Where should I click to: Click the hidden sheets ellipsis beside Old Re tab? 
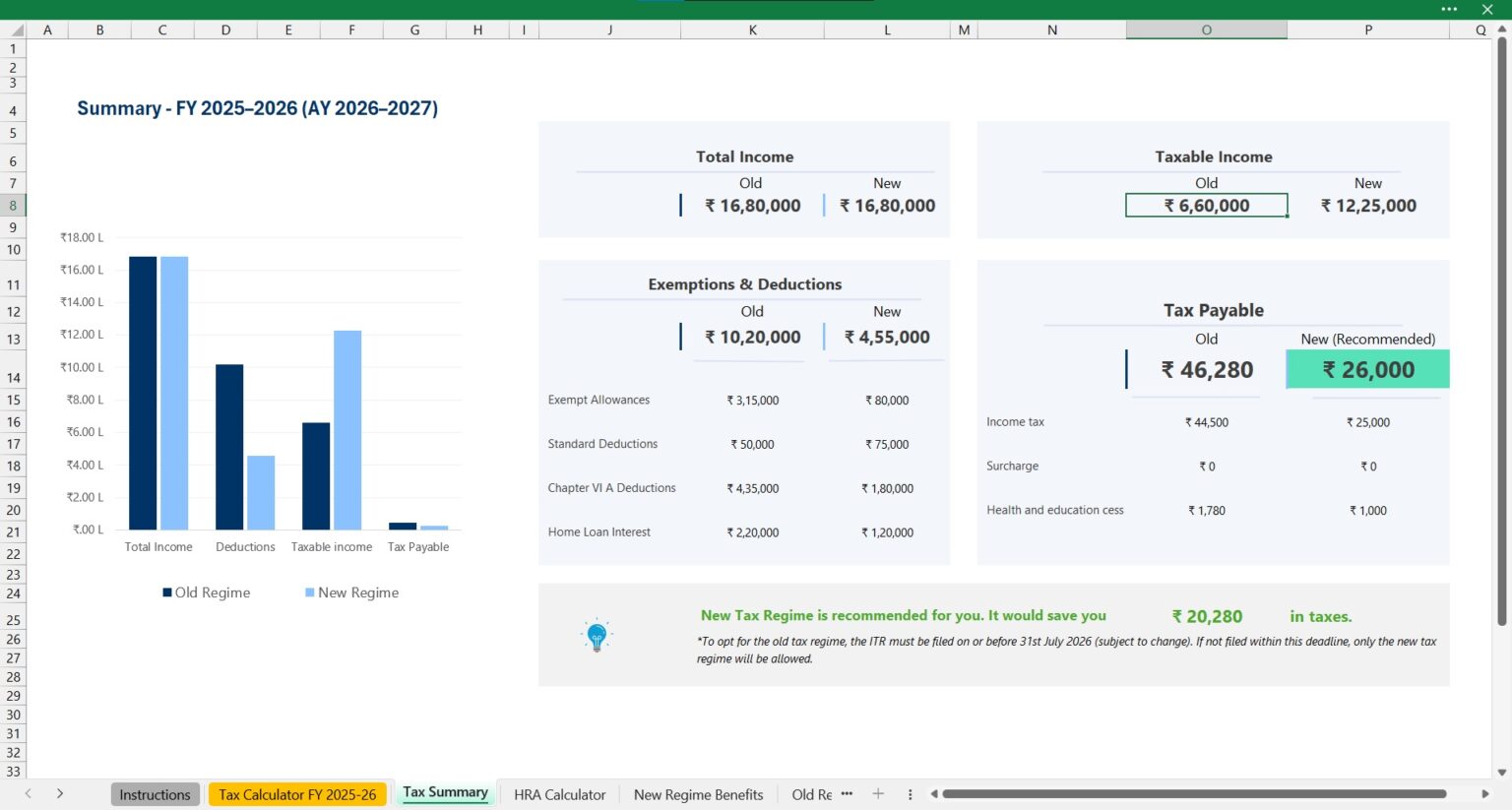pyautogui.click(x=847, y=793)
